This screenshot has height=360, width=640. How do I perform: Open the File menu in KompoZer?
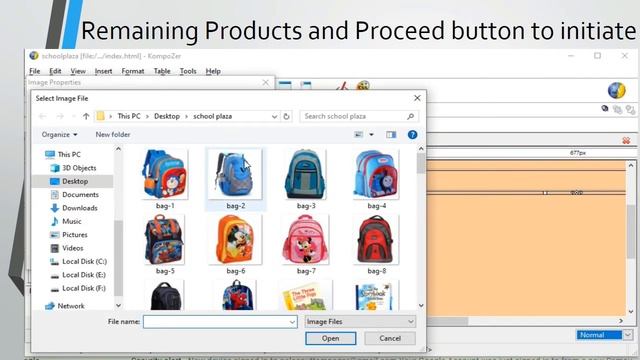click(x=35, y=71)
